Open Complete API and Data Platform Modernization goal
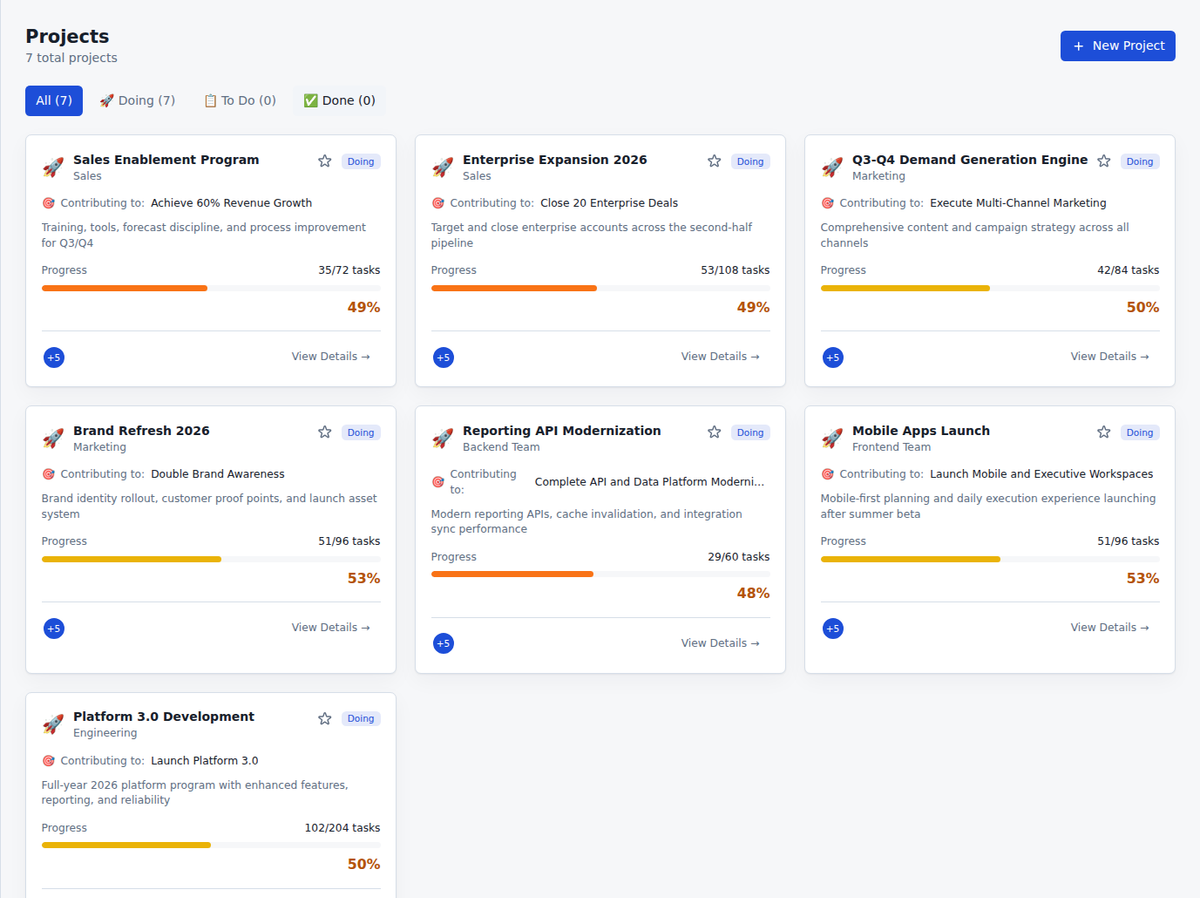This screenshot has height=898, width=1200. tap(649, 482)
